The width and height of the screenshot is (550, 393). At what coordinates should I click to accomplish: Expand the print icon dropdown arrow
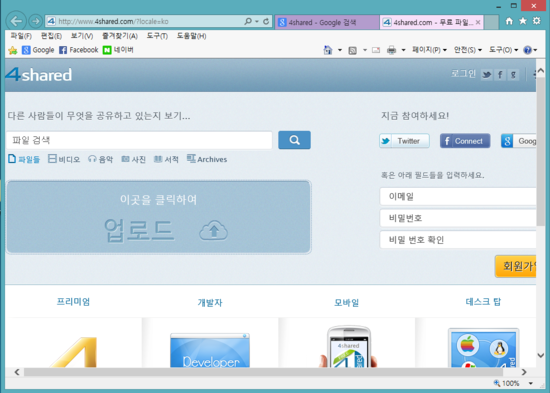click(403, 50)
